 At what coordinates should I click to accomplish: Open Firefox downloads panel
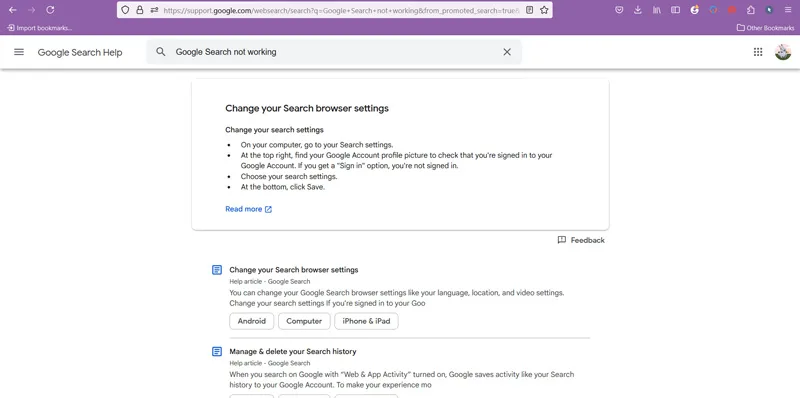pyautogui.click(x=637, y=10)
